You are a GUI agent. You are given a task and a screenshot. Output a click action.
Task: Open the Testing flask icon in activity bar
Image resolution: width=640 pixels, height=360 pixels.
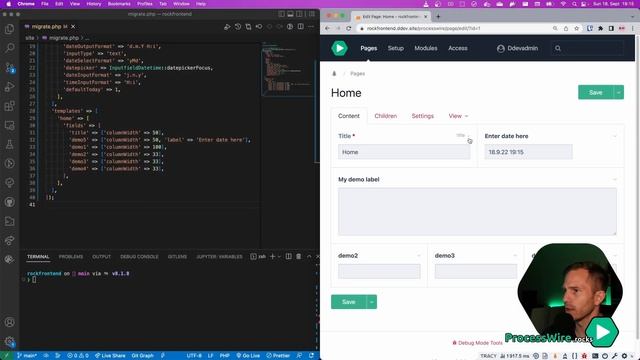[9, 144]
